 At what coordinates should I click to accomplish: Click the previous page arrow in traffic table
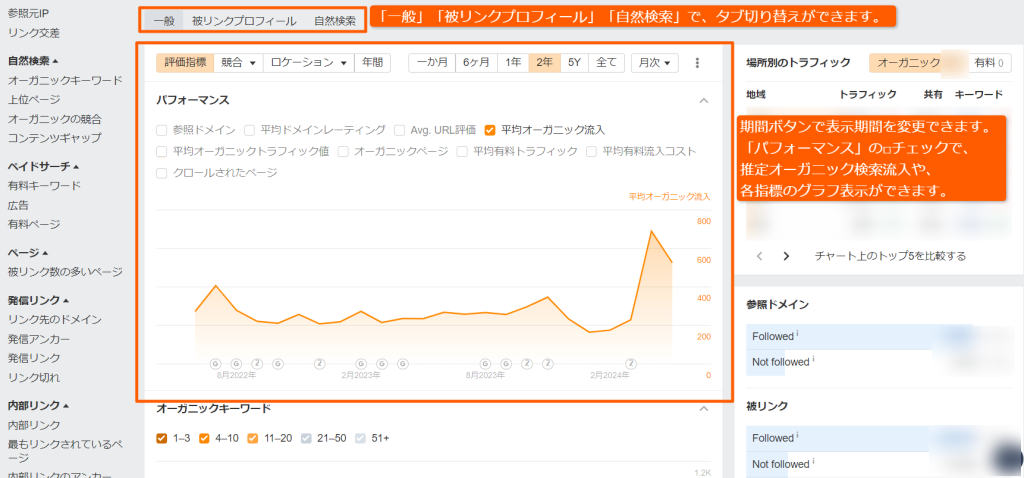[x=759, y=256]
